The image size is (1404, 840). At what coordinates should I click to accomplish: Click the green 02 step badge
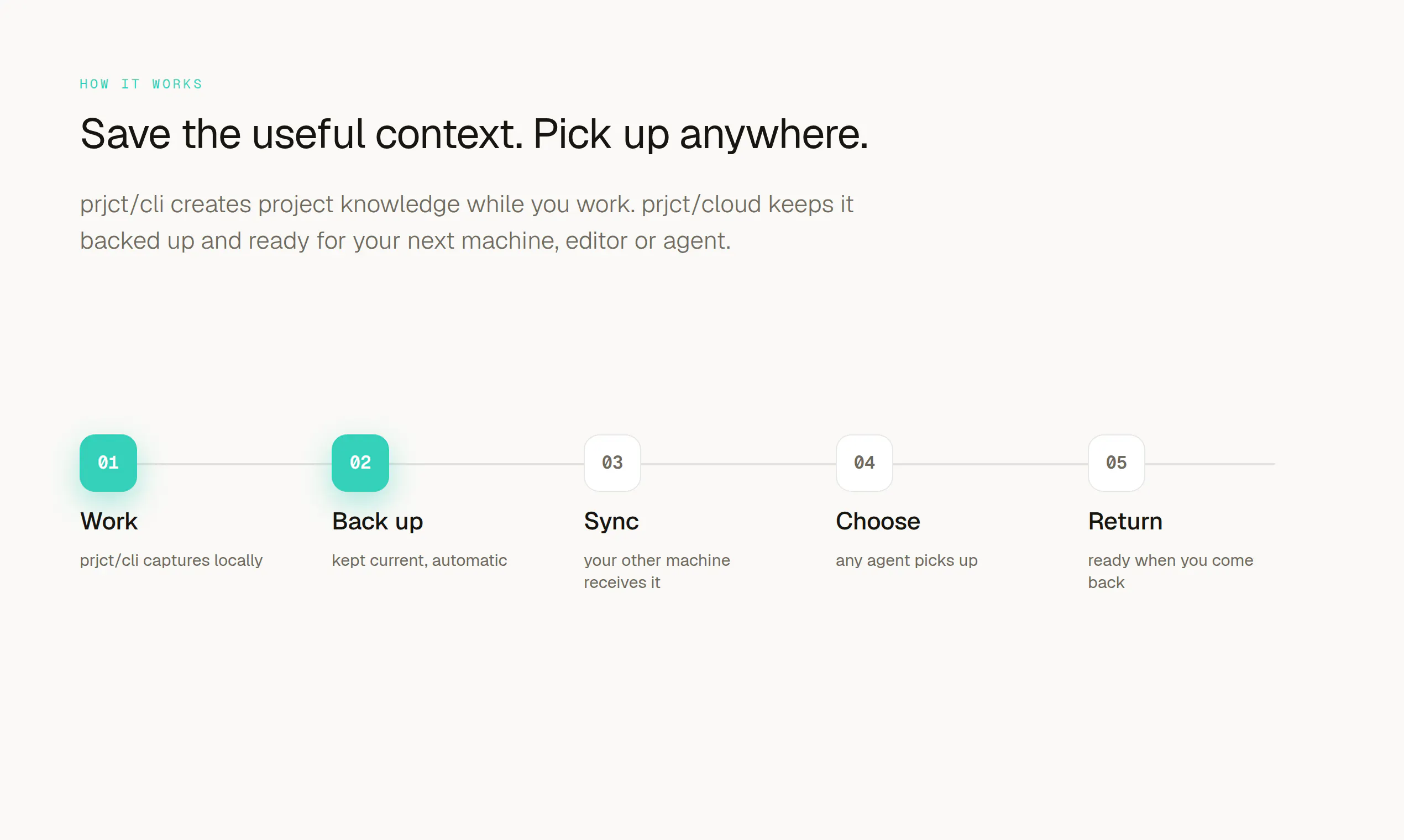point(360,463)
